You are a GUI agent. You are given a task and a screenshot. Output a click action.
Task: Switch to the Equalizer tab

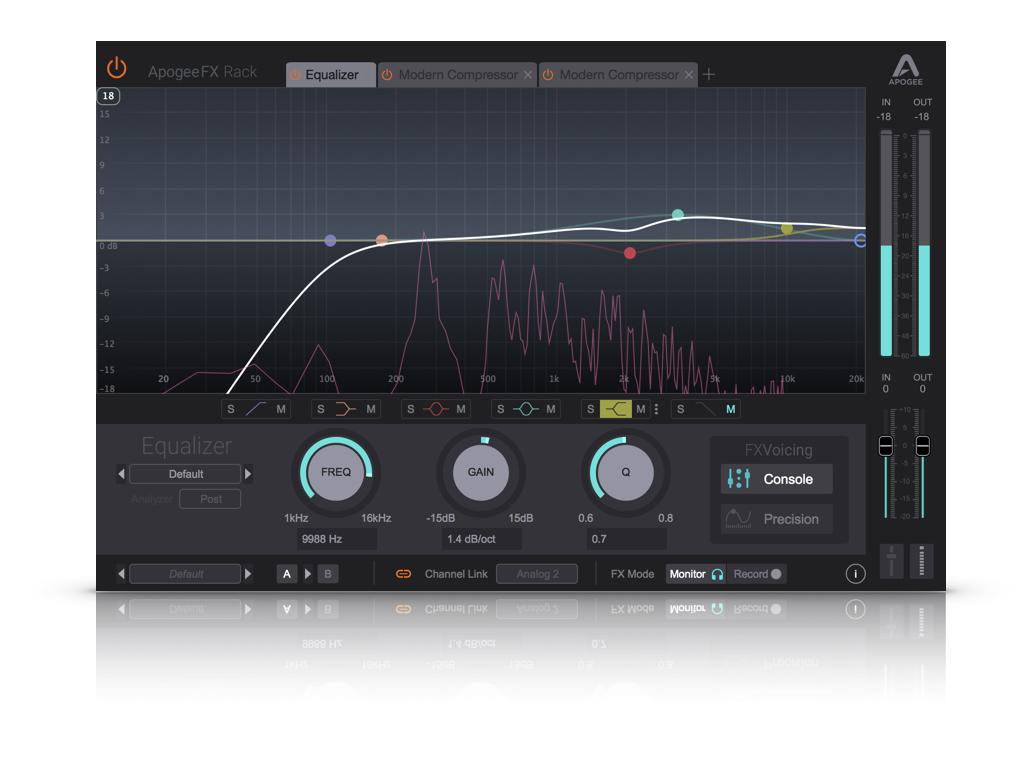click(332, 75)
